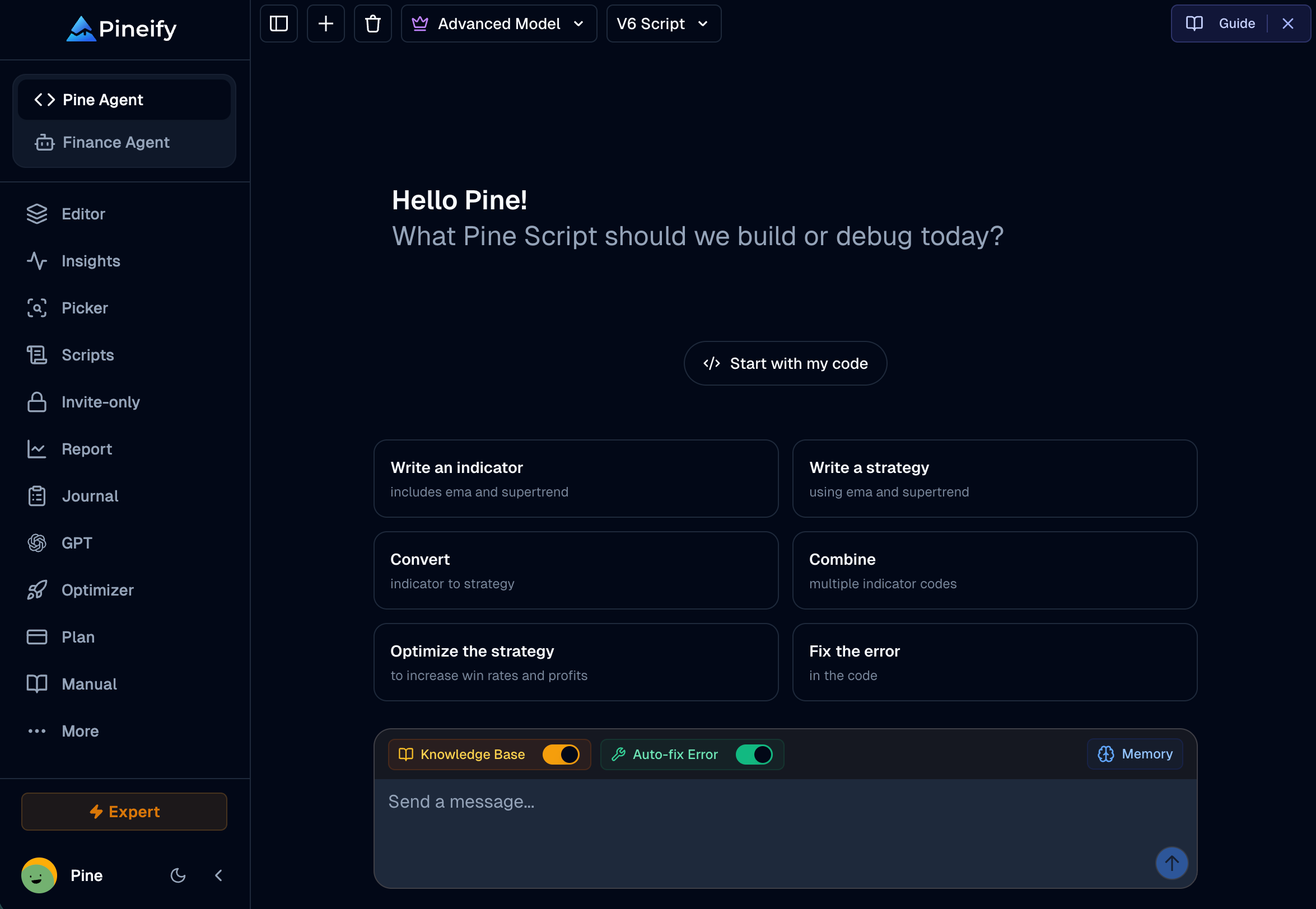This screenshot has width=1316, height=909.
Task: Switch theme with the moon icon
Action: click(x=178, y=875)
